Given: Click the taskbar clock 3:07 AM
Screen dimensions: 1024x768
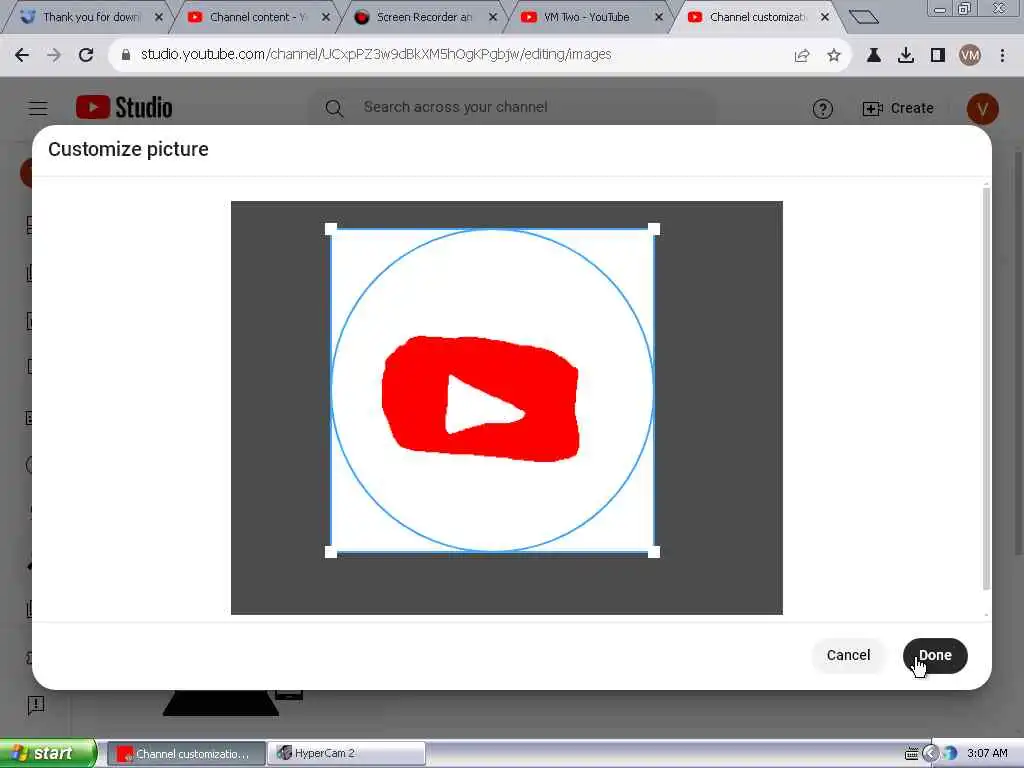Looking at the screenshot, I should [987, 754].
